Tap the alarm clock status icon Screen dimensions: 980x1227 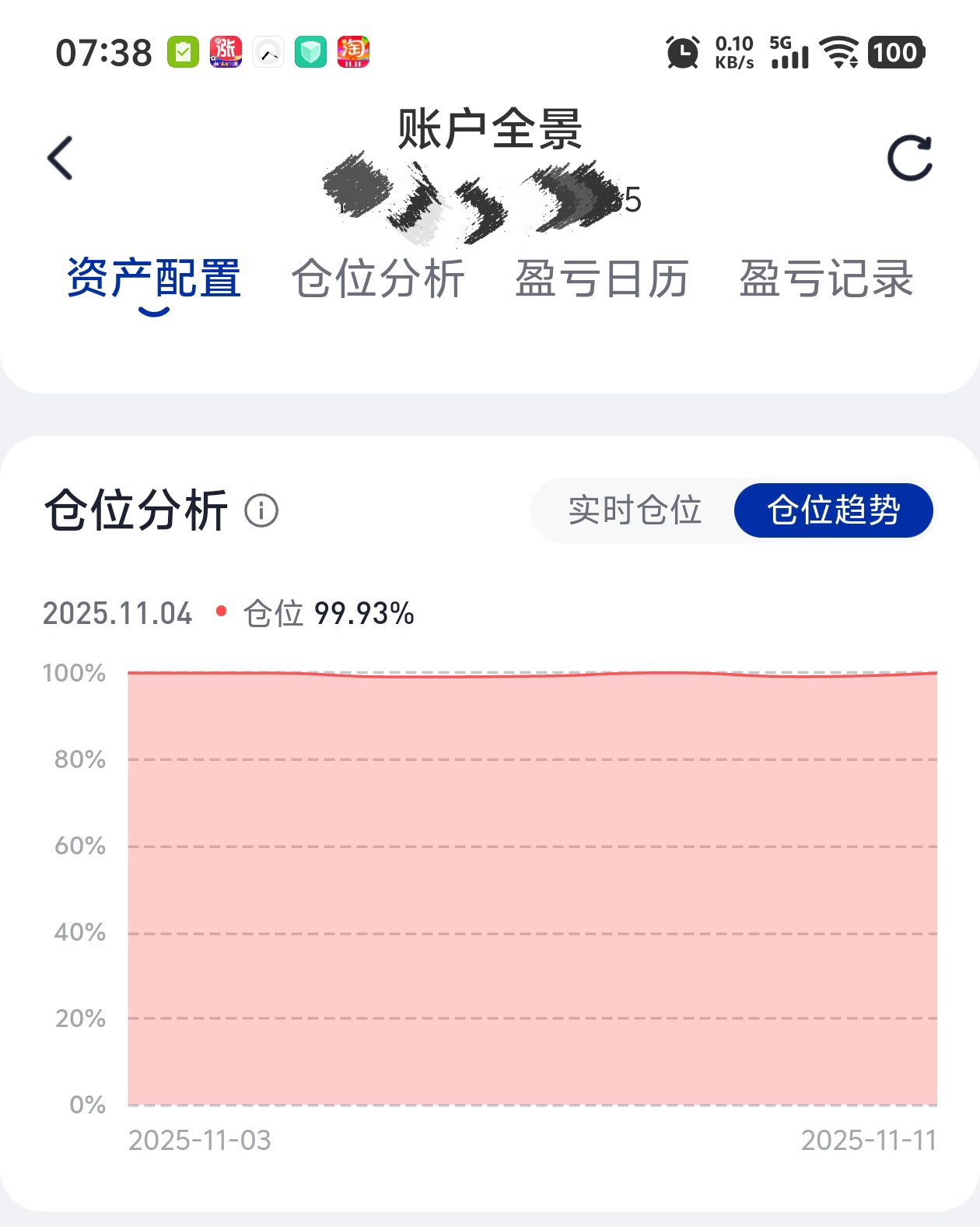[682, 53]
